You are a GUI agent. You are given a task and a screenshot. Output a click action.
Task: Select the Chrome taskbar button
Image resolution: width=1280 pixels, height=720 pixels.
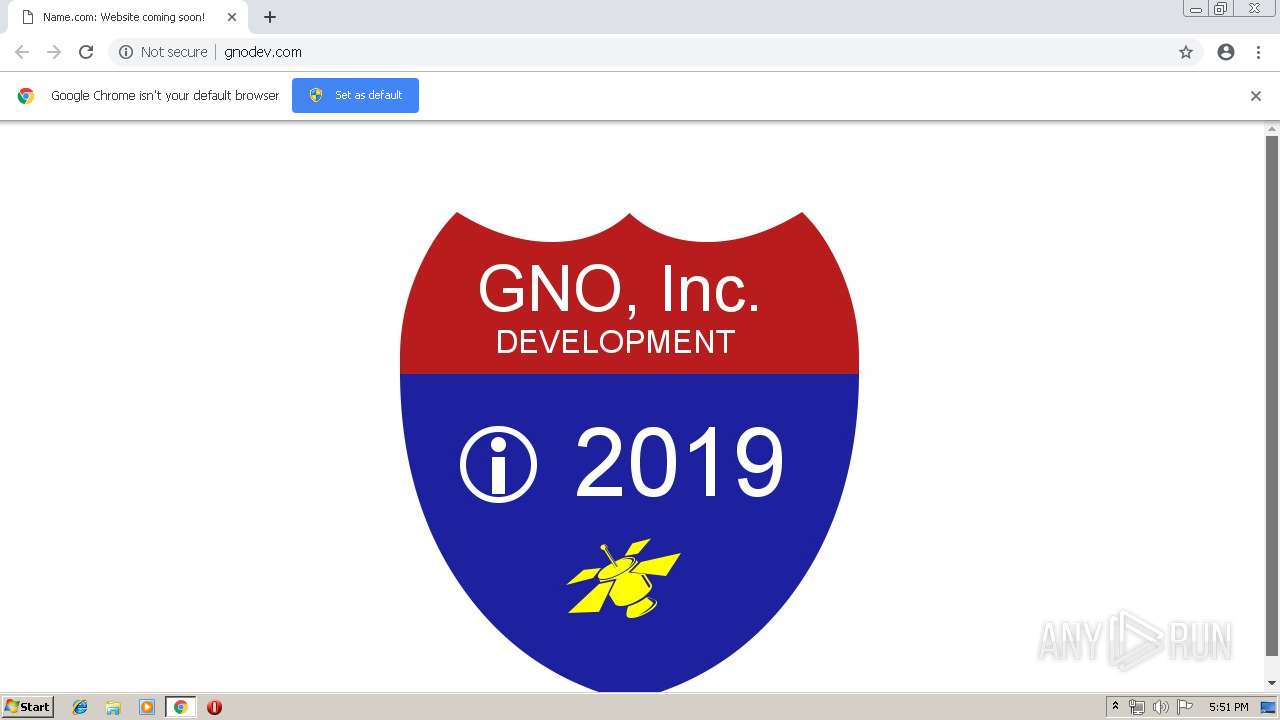[180, 707]
